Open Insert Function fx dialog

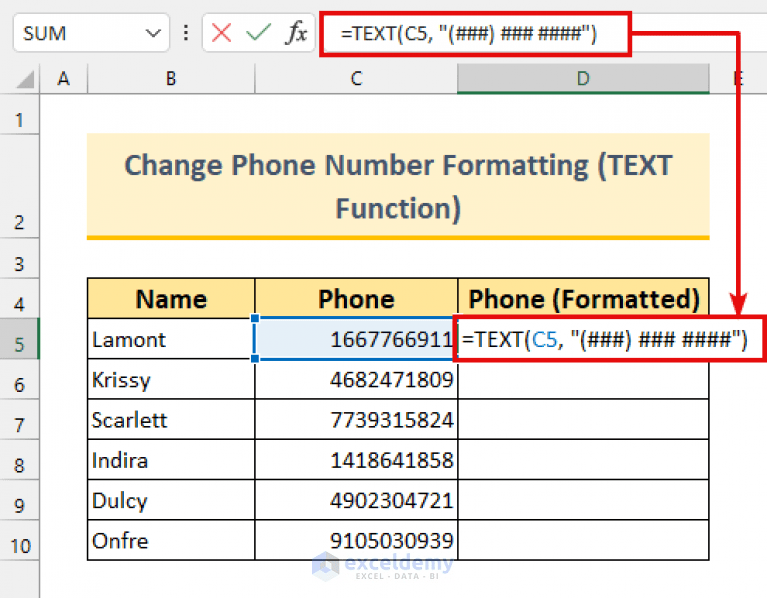tap(296, 33)
